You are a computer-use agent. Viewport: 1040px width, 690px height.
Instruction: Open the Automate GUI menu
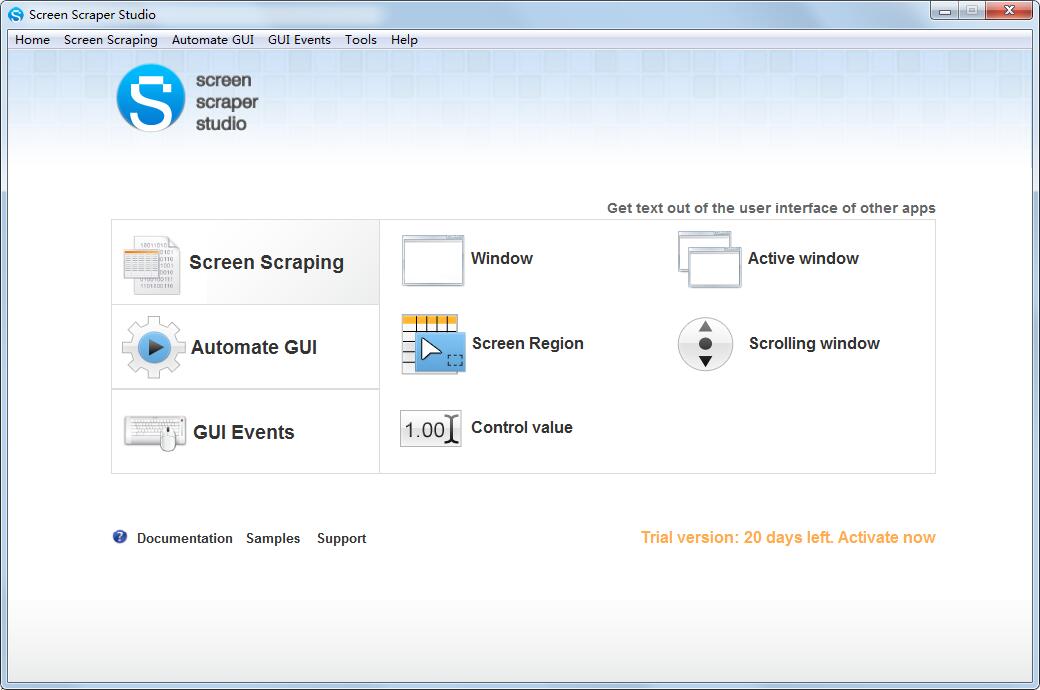click(212, 40)
